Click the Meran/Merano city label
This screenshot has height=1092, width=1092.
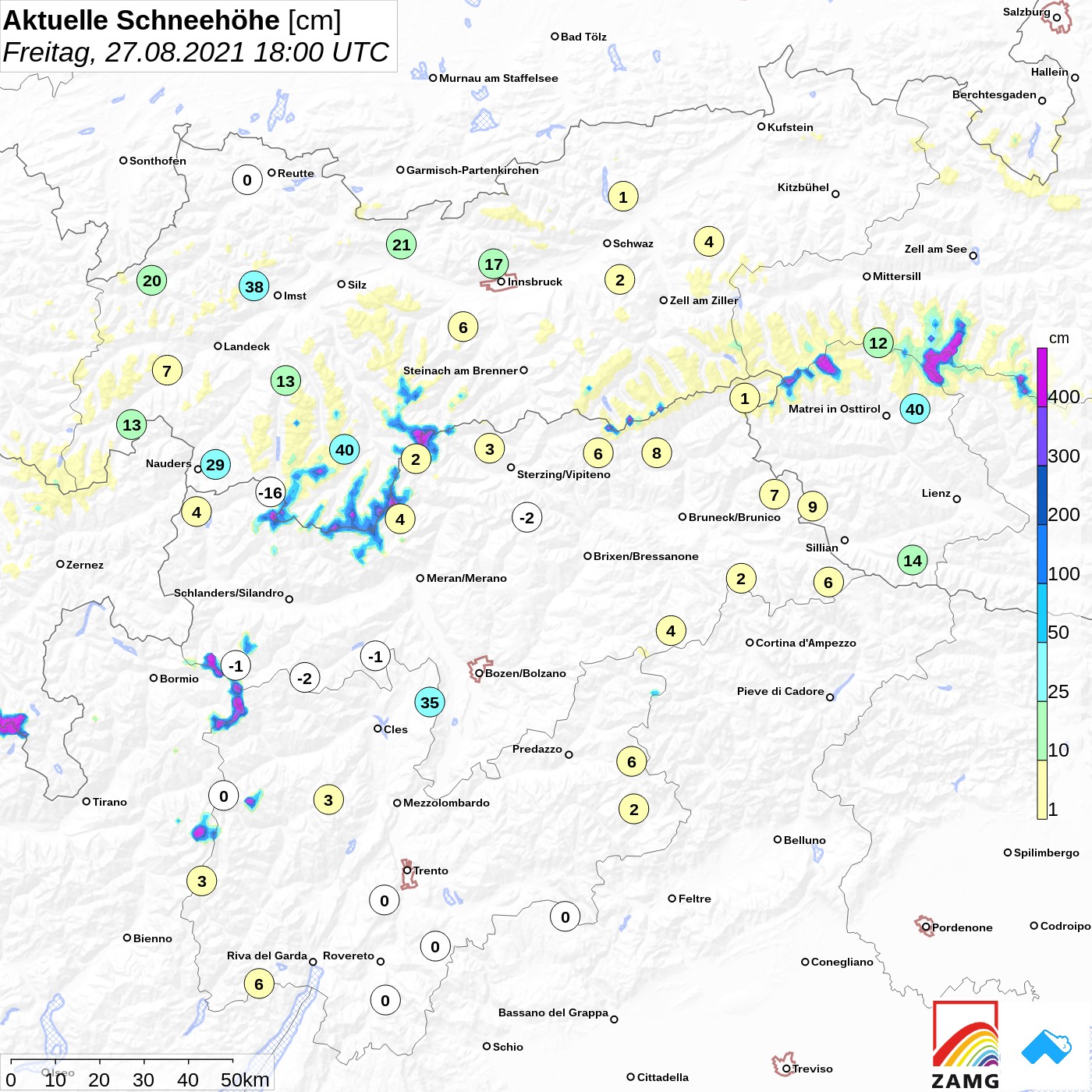point(466,578)
